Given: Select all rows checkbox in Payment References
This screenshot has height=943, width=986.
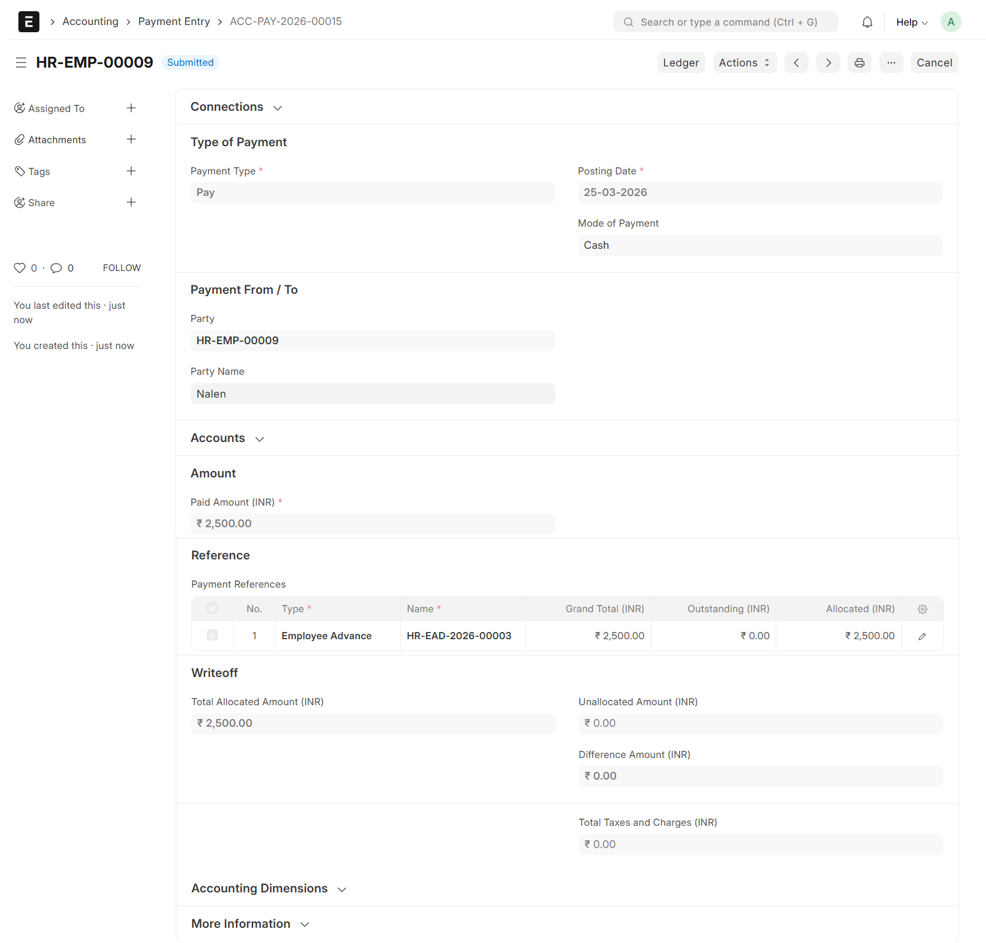Looking at the screenshot, I should (x=212, y=608).
